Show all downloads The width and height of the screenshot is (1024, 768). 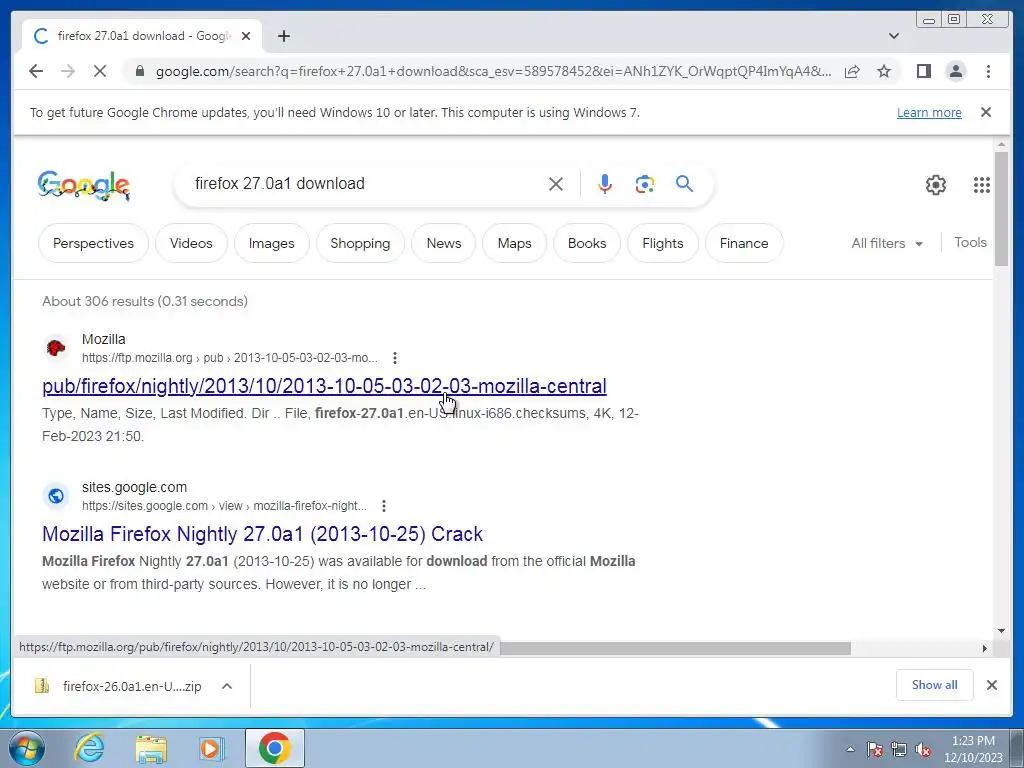(935, 685)
